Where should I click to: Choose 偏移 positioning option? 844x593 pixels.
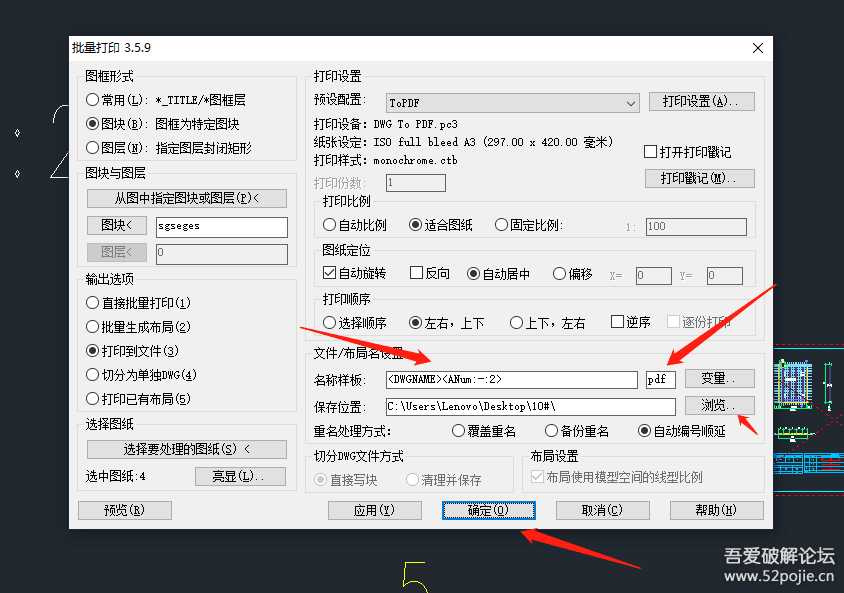(x=557, y=273)
